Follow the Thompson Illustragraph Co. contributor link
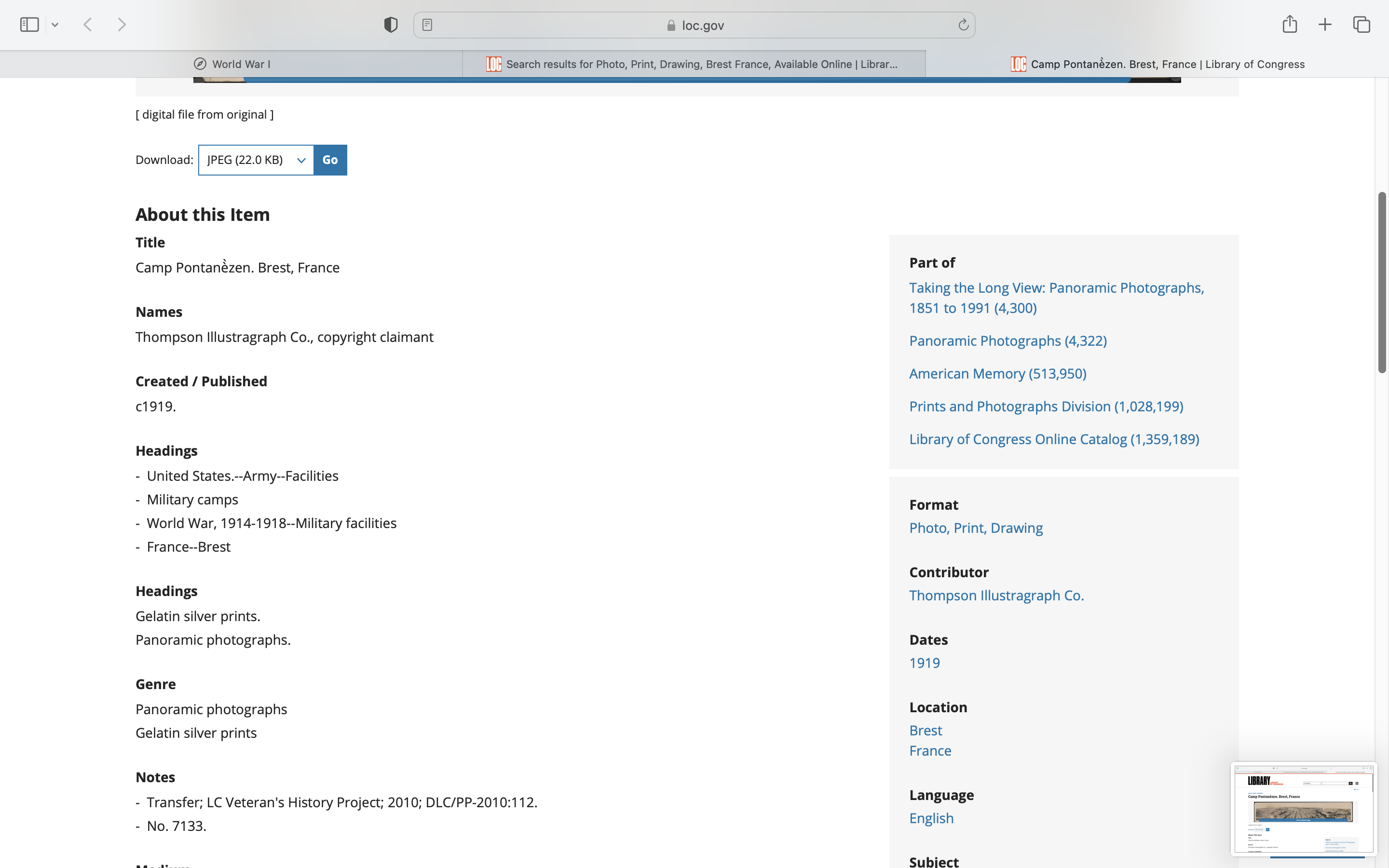This screenshot has width=1389, height=868. 996,596
